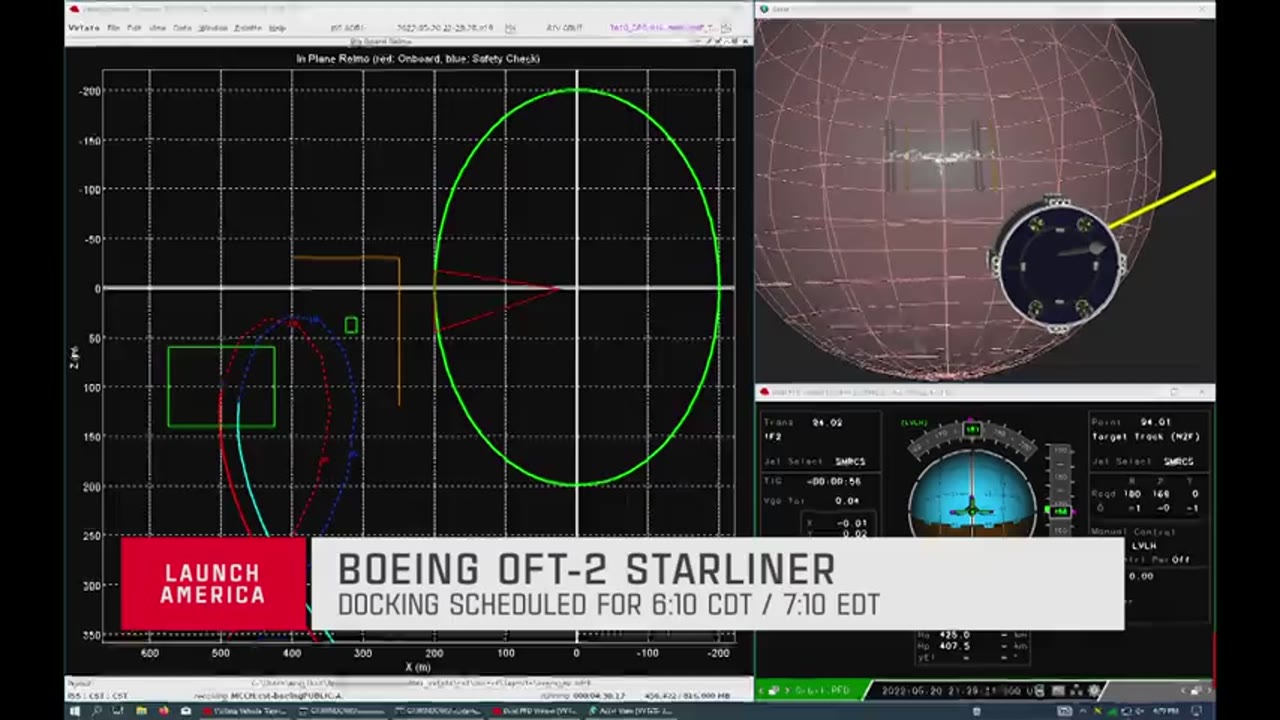Click the Vgo Tot value 0.04
The image size is (1280, 720).
[847, 501]
